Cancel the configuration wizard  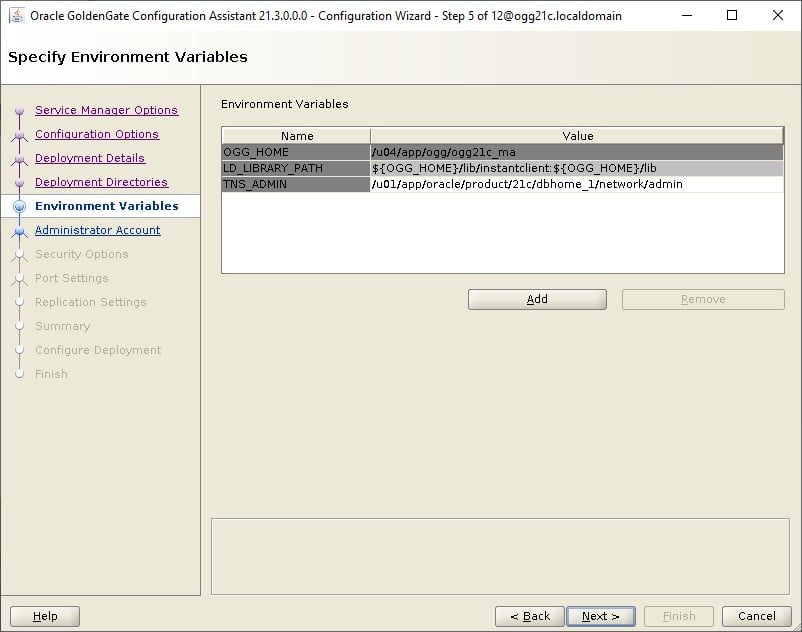[756, 616]
